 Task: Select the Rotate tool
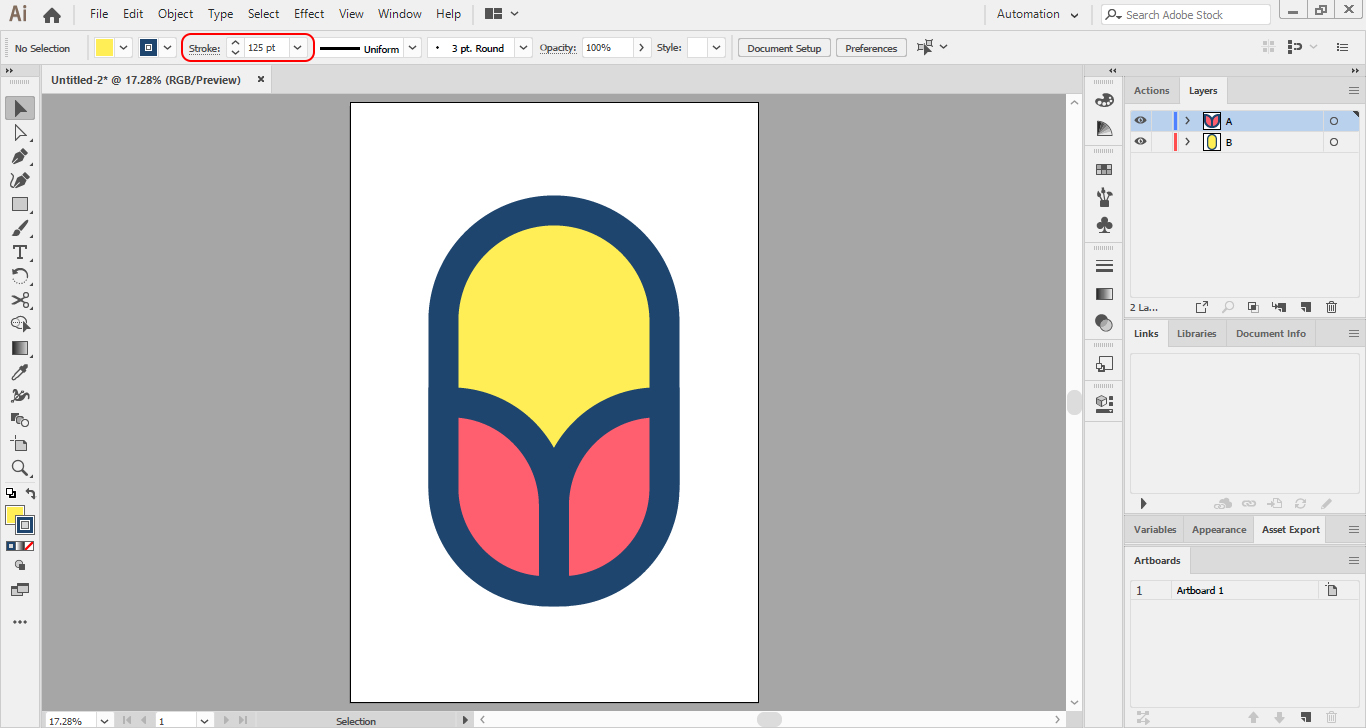pos(20,276)
